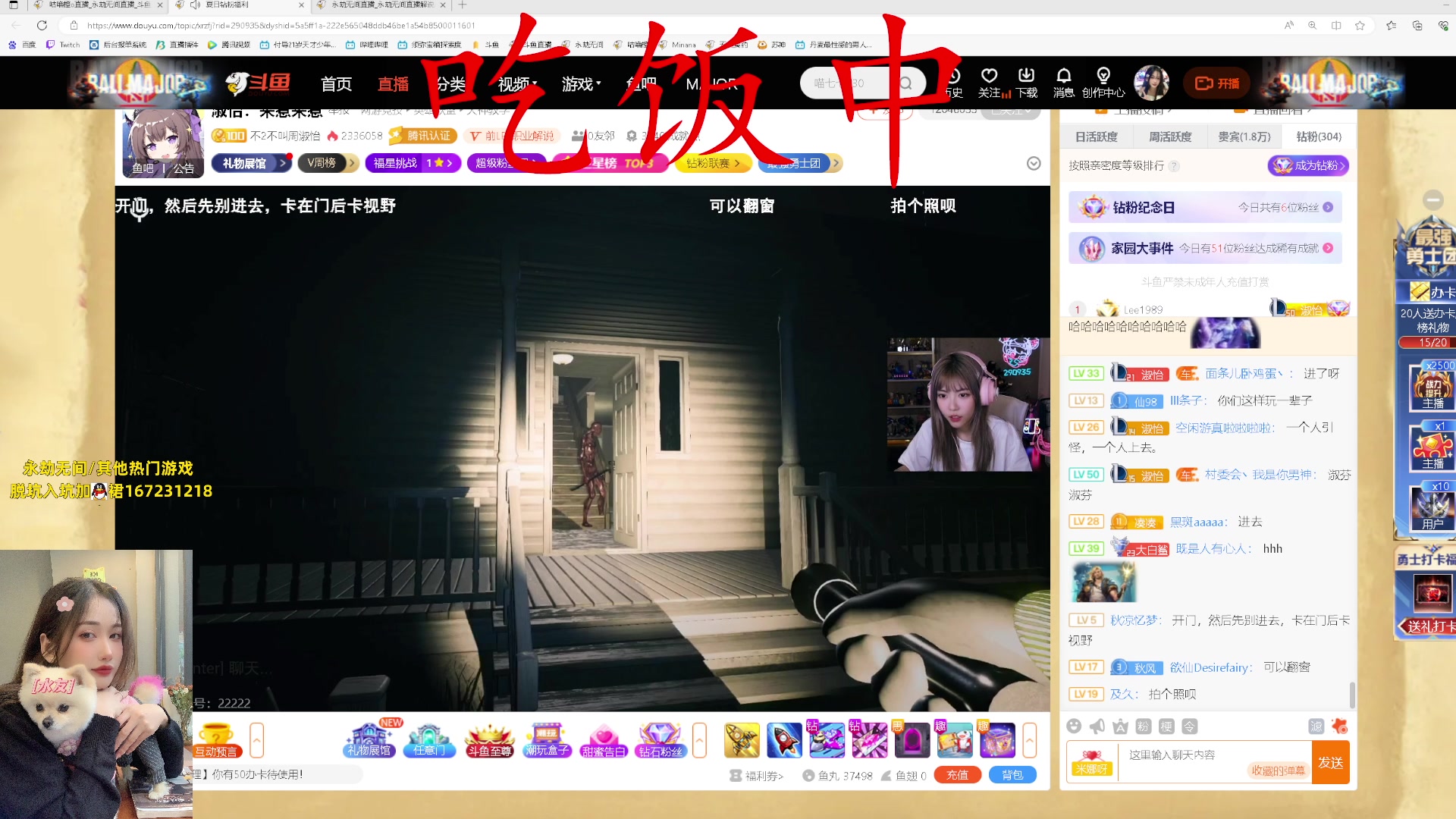Screen dimensions: 1456x819
Task: Click the 发送 send button
Action: click(1331, 762)
